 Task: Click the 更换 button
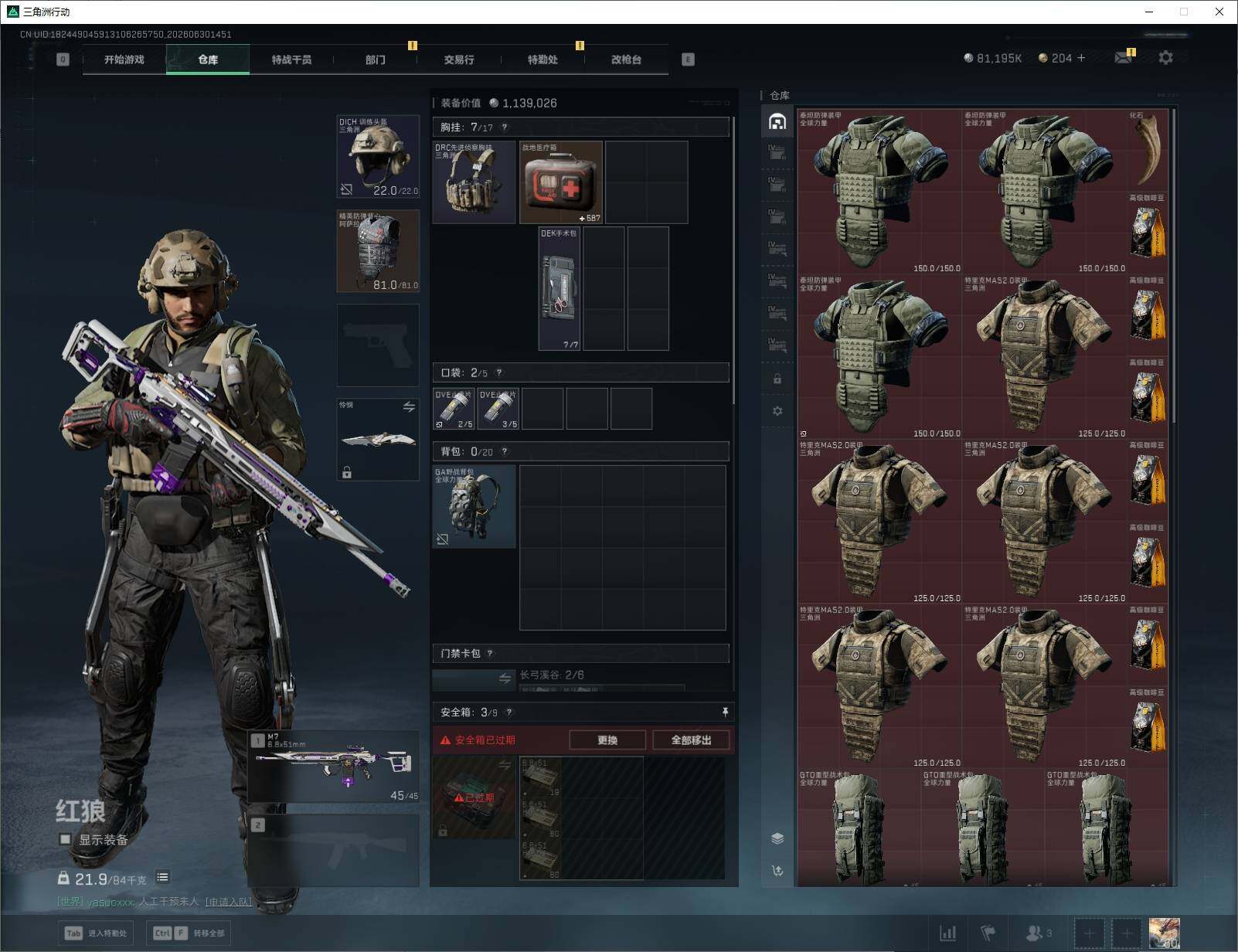(607, 740)
